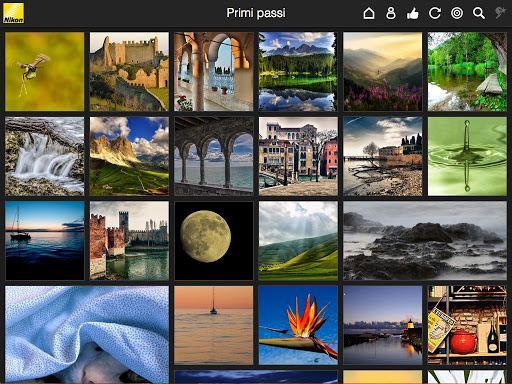Click the Primi passi title
The width and height of the screenshot is (512, 384).
pos(256,13)
